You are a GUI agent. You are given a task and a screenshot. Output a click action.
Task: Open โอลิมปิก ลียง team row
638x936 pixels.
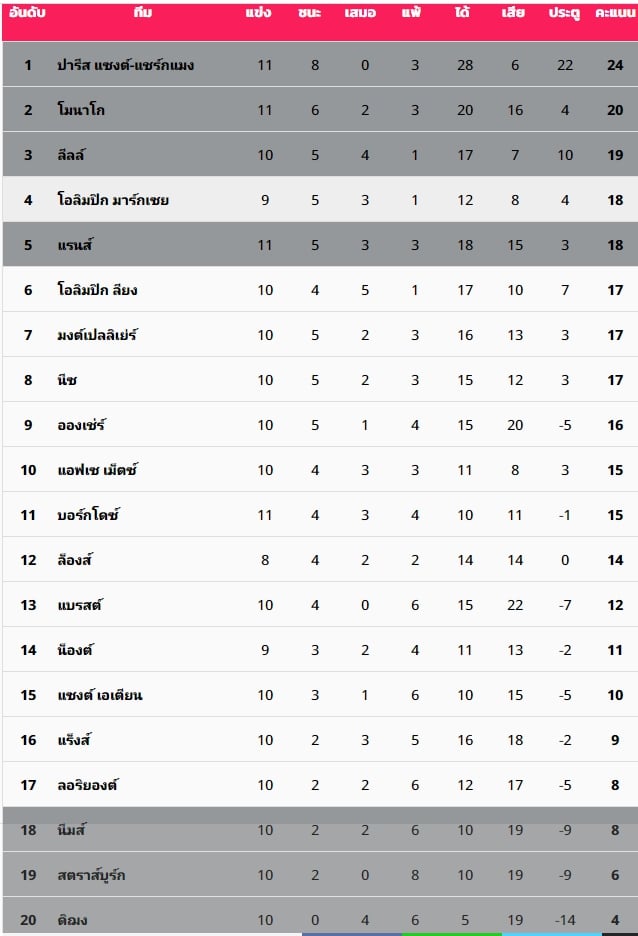(x=320, y=290)
